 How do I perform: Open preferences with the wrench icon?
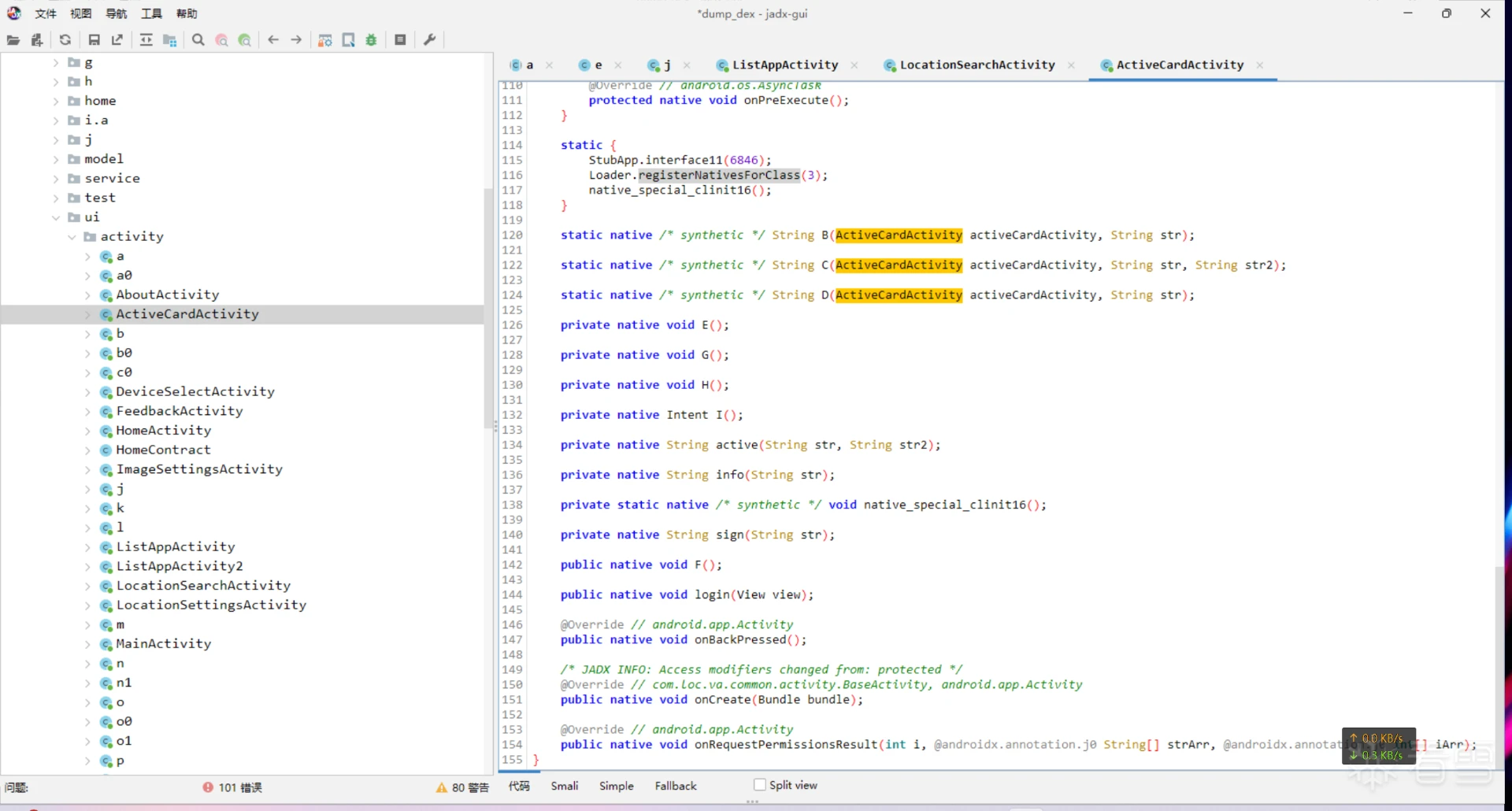pos(430,40)
